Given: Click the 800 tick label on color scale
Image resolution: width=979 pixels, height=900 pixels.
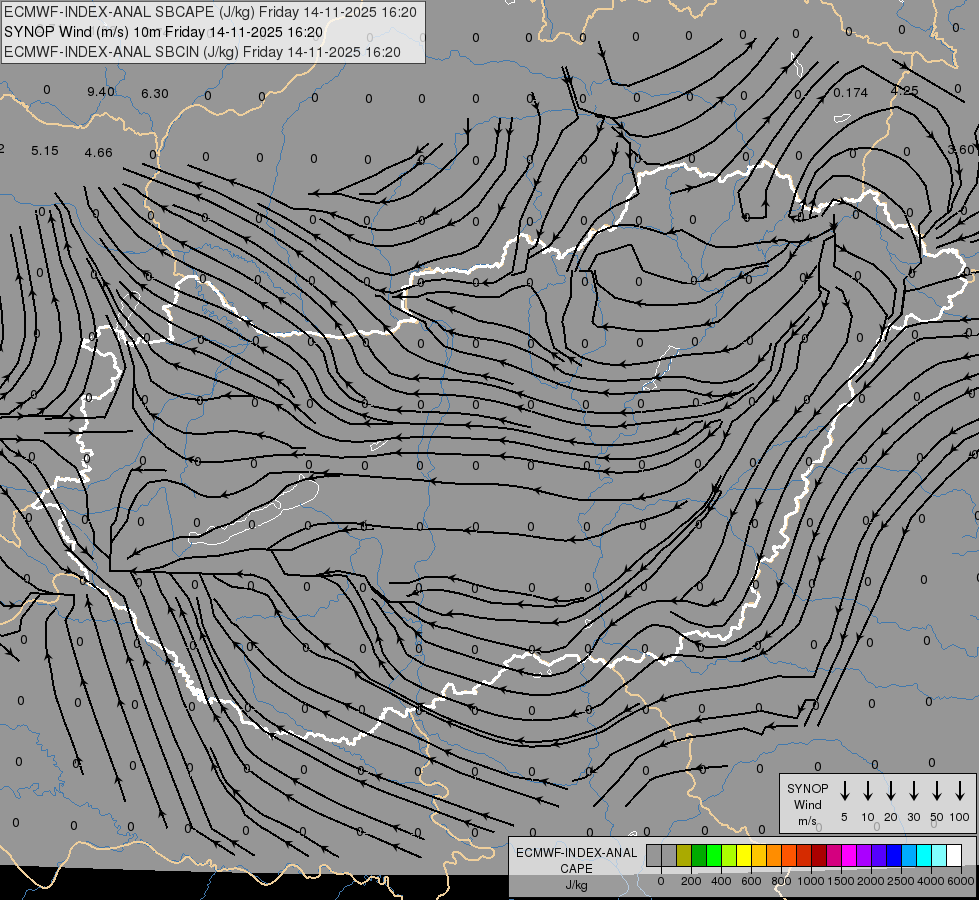Looking at the screenshot, I should 781,881.
